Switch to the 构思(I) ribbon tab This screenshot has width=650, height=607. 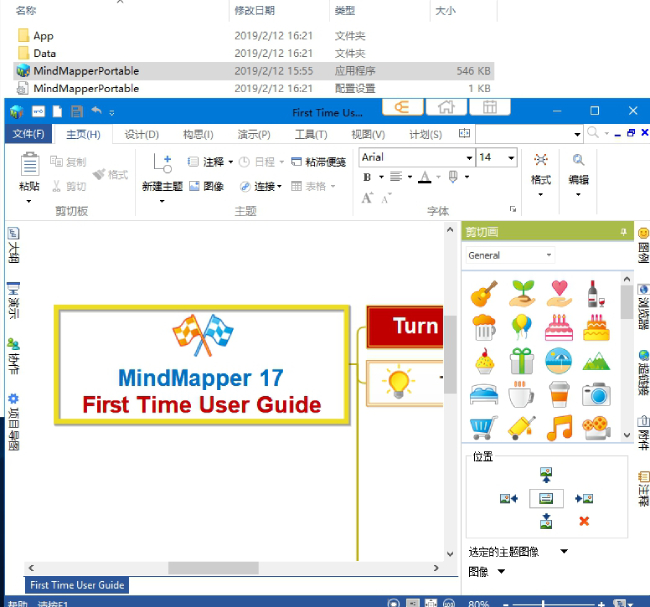pos(198,134)
